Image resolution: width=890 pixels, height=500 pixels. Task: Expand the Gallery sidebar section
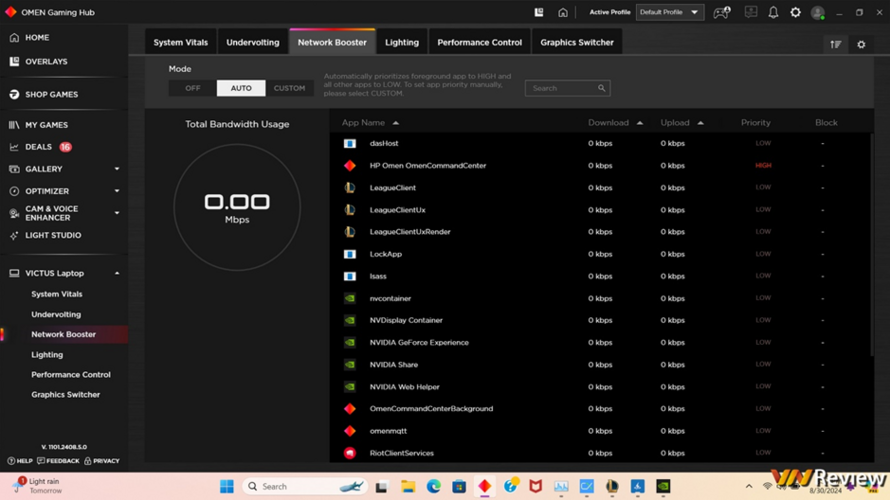116,169
